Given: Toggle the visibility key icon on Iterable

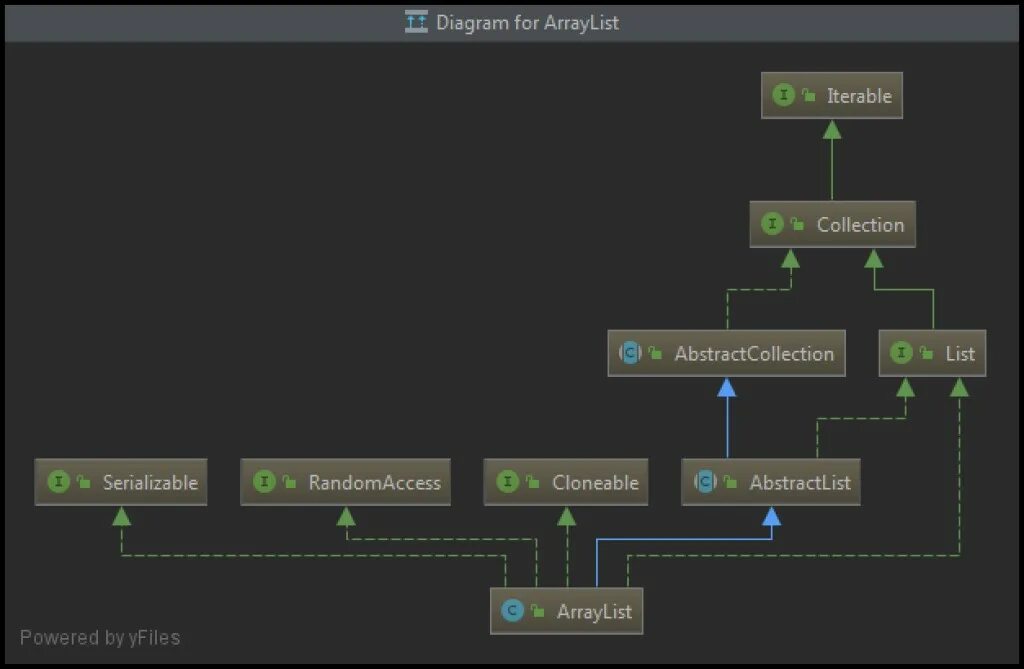Looking at the screenshot, I should [808, 96].
